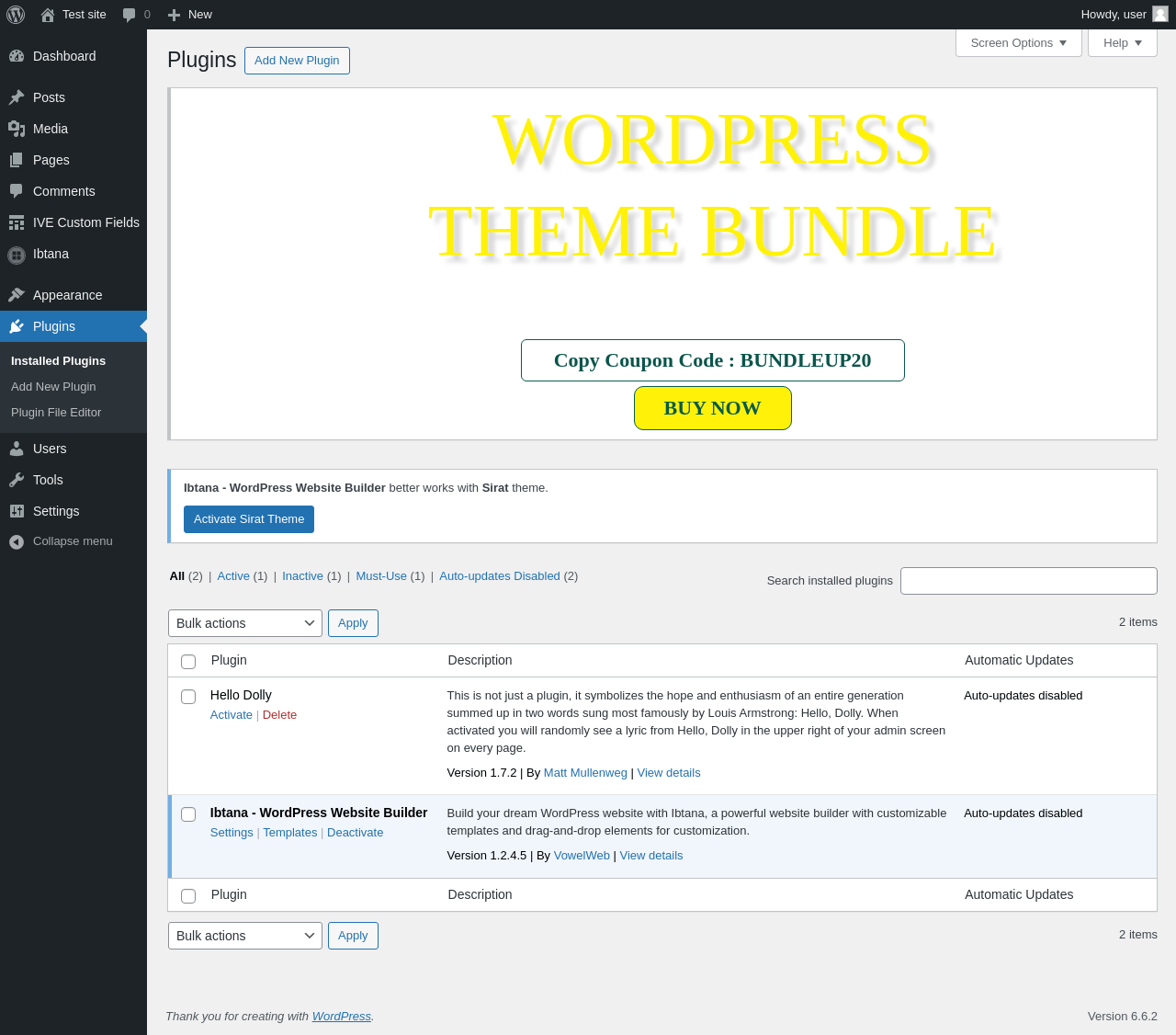The image size is (1176, 1035).
Task: Click the Appearance paintbrush icon
Action: coord(17,295)
